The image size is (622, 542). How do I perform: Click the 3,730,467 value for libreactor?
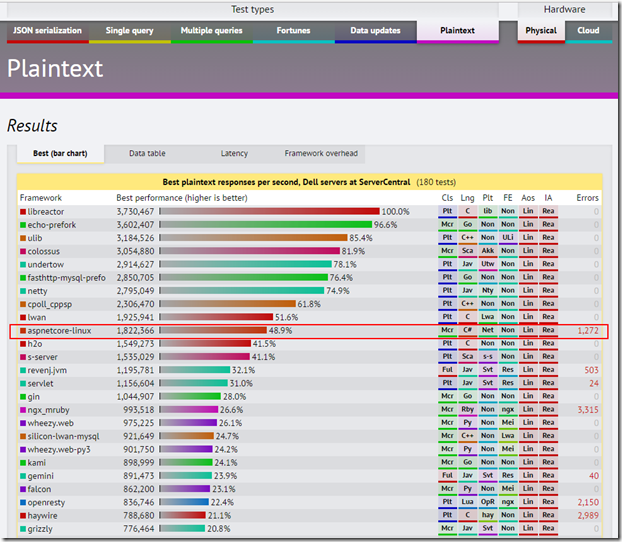(135, 212)
